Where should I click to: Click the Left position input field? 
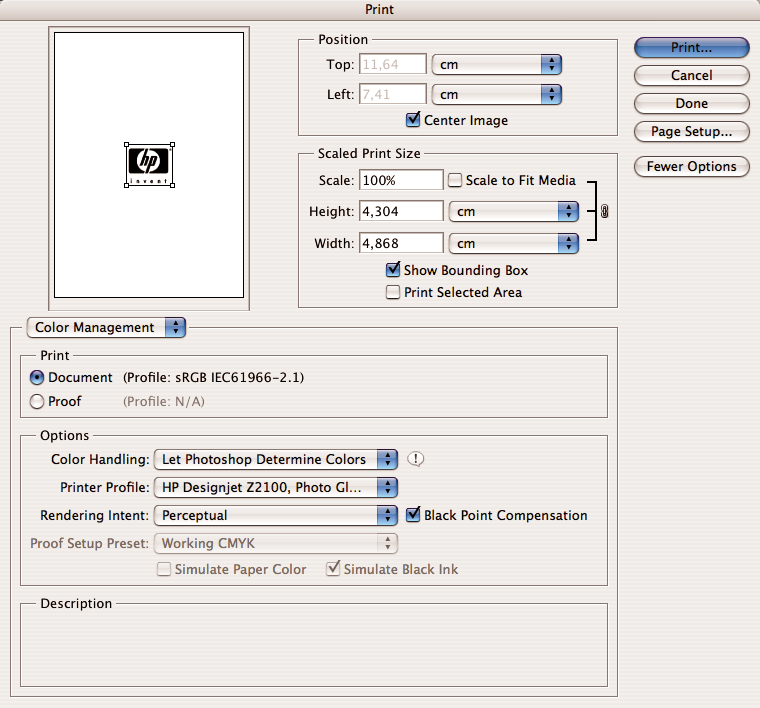393,94
